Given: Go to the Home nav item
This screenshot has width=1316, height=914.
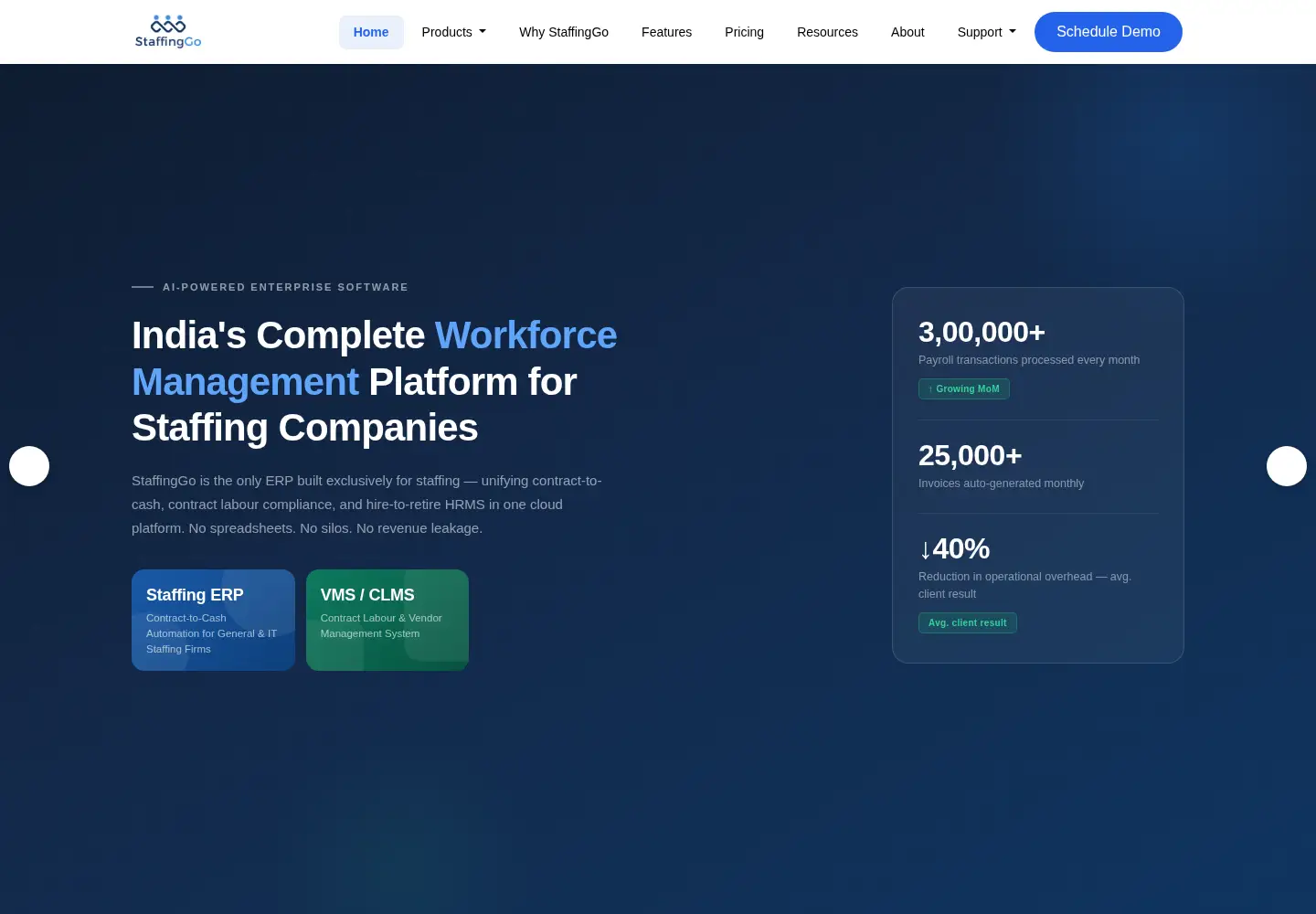Looking at the screenshot, I should (371, 32).
